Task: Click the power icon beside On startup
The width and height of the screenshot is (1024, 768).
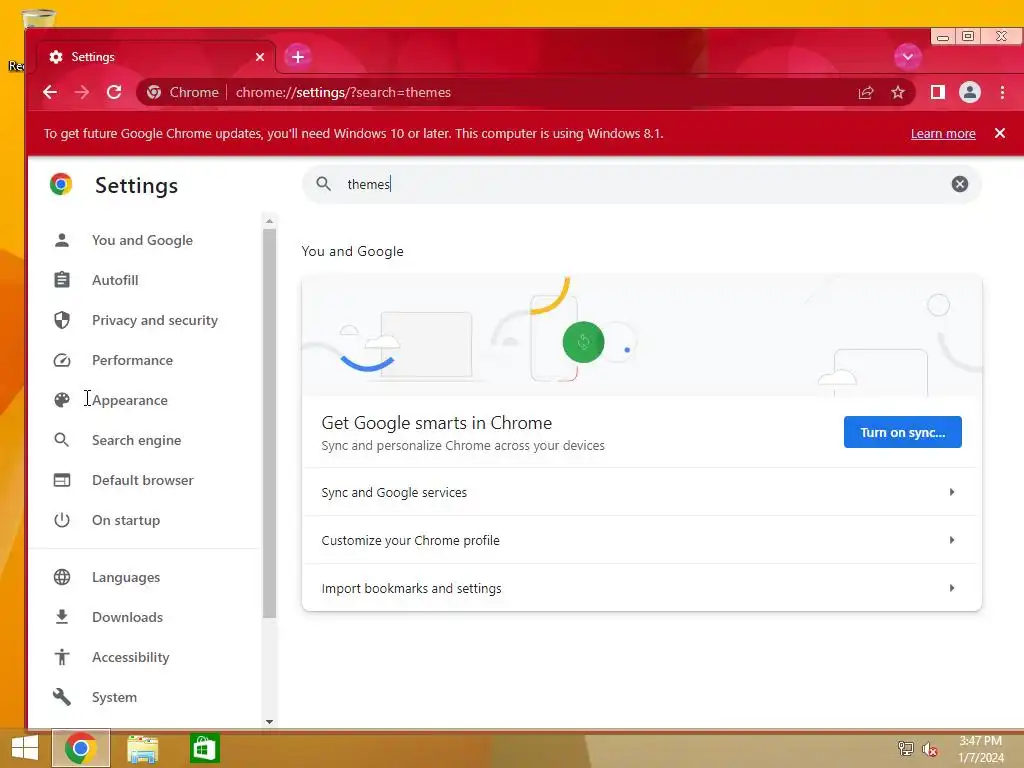Action: click(x=62, y=520)
